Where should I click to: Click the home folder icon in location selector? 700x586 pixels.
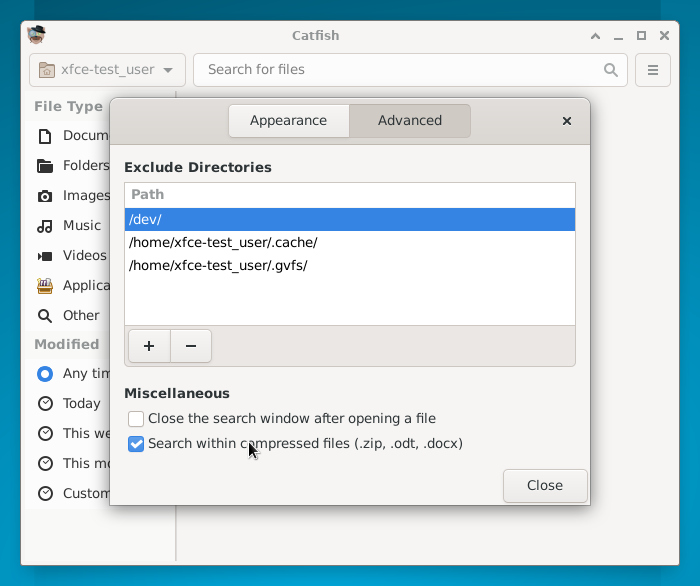point(47,70)
